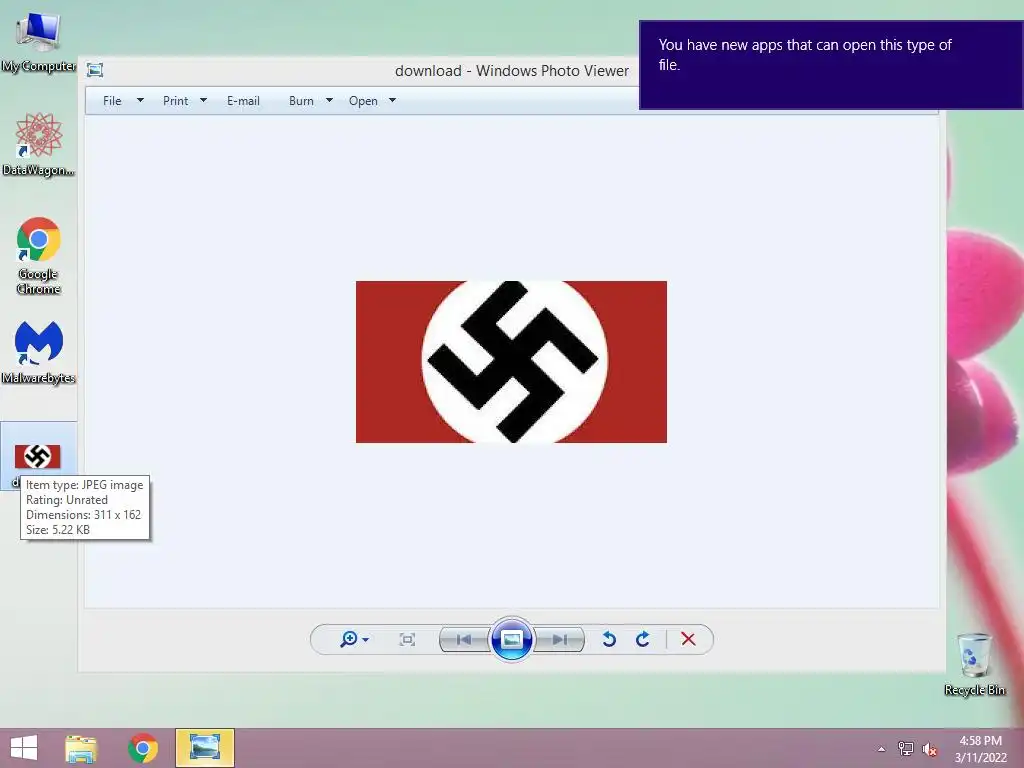Screen dimensions: 1024x768
Task: Rotate the photo counterclockwise
Action: [609, 639]
